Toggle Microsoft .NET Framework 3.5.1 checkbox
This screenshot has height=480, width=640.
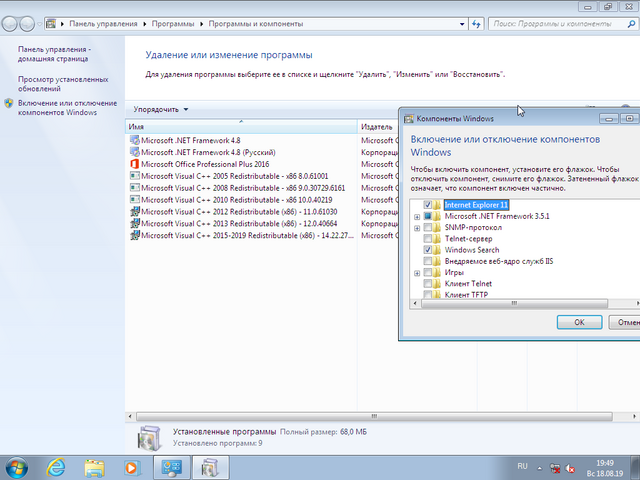(x=427, y=216)
